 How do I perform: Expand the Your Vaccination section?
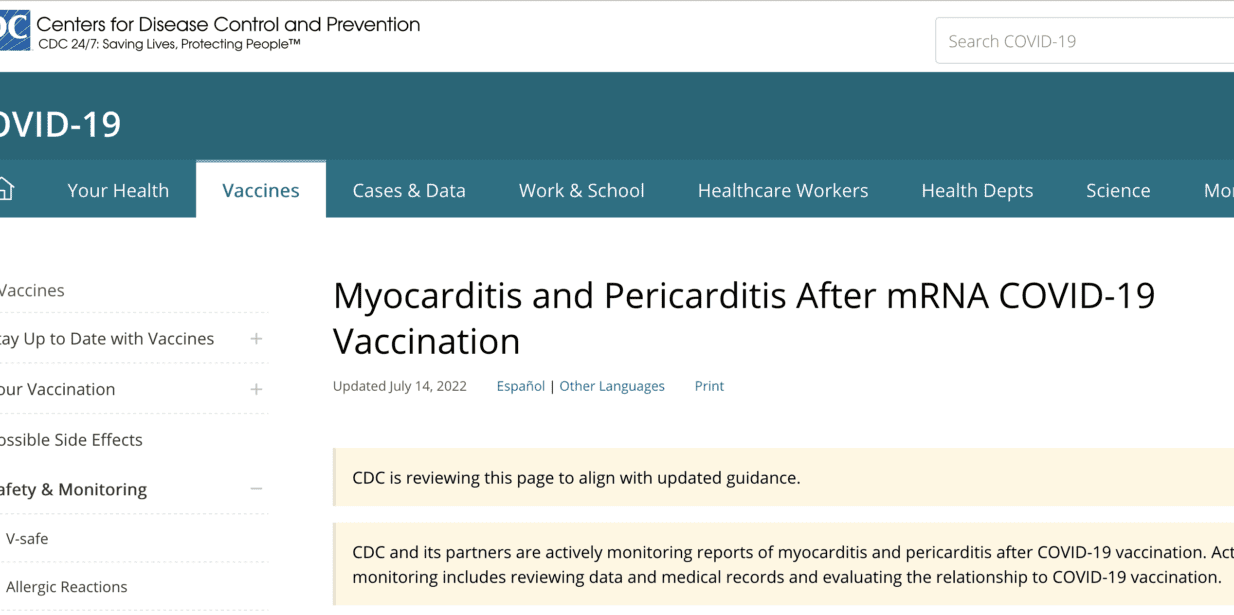[256, 389]
